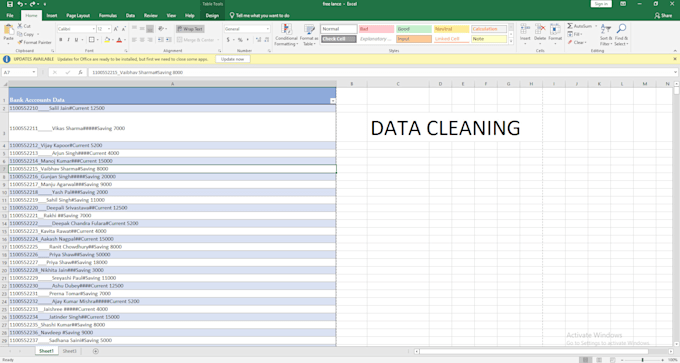Copy the selected cell

click(x=26, y=34)
